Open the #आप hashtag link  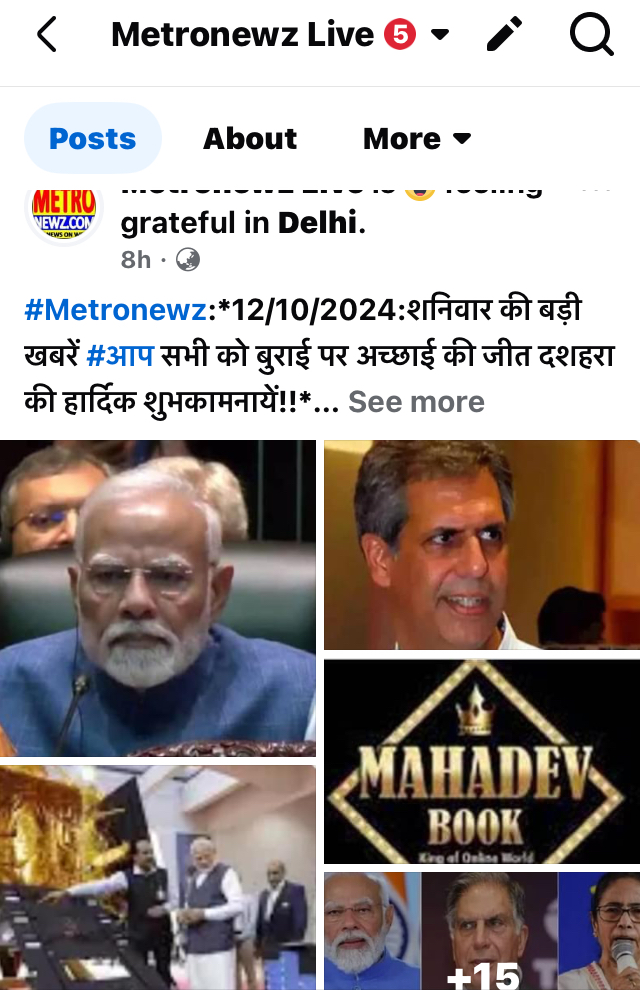120,355
